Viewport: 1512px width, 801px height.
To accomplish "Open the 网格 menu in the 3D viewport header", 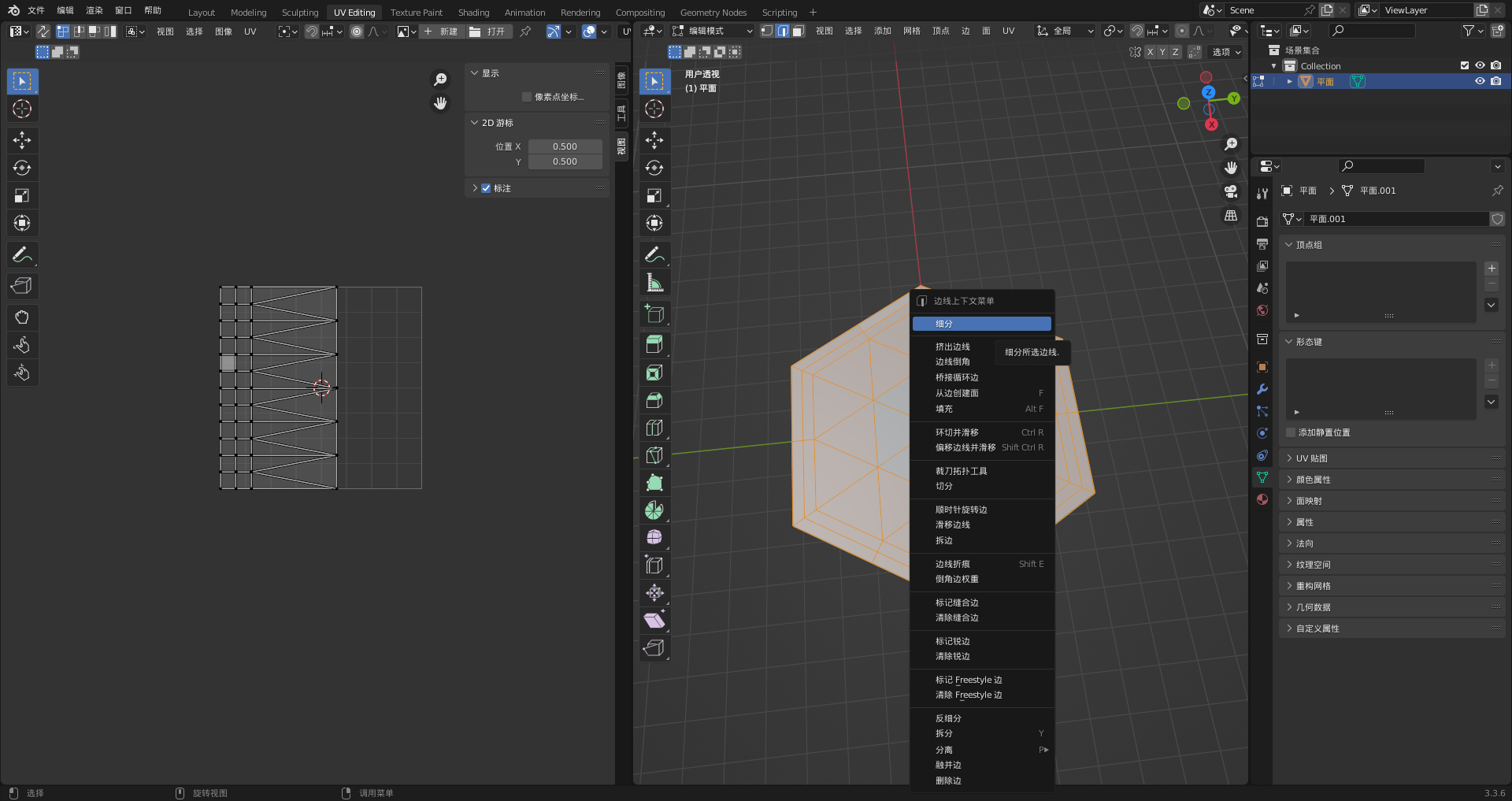I will (x=912, y=31).
